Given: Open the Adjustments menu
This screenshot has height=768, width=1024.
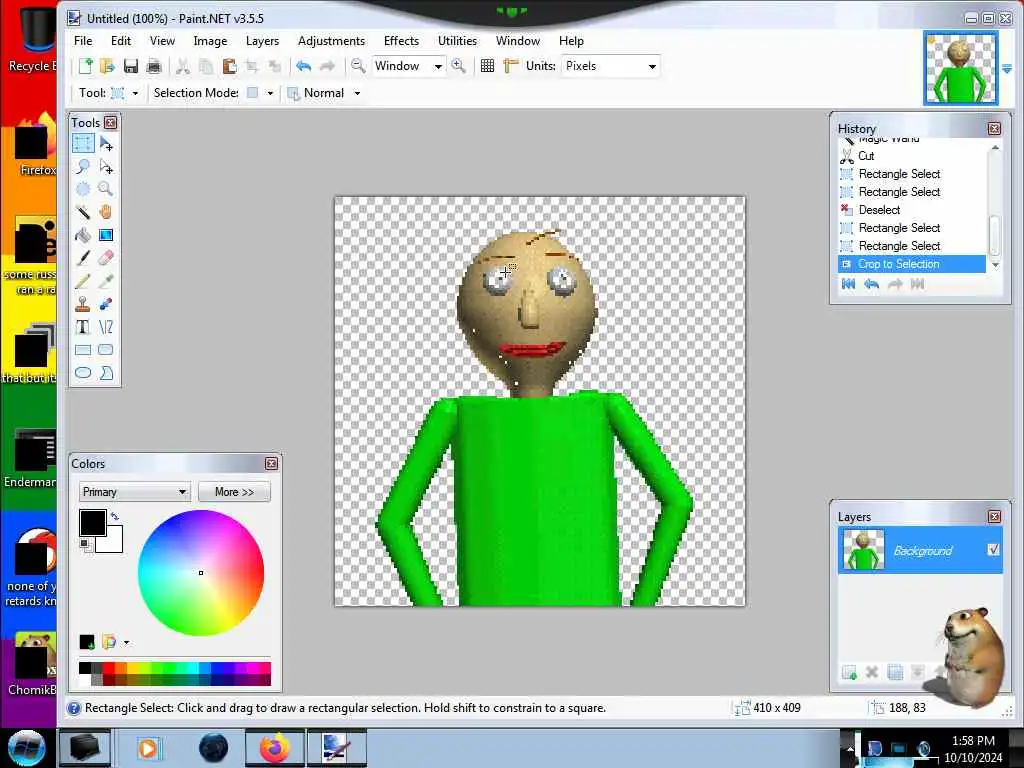Looking at the screenshot, I should click(331, 41).
